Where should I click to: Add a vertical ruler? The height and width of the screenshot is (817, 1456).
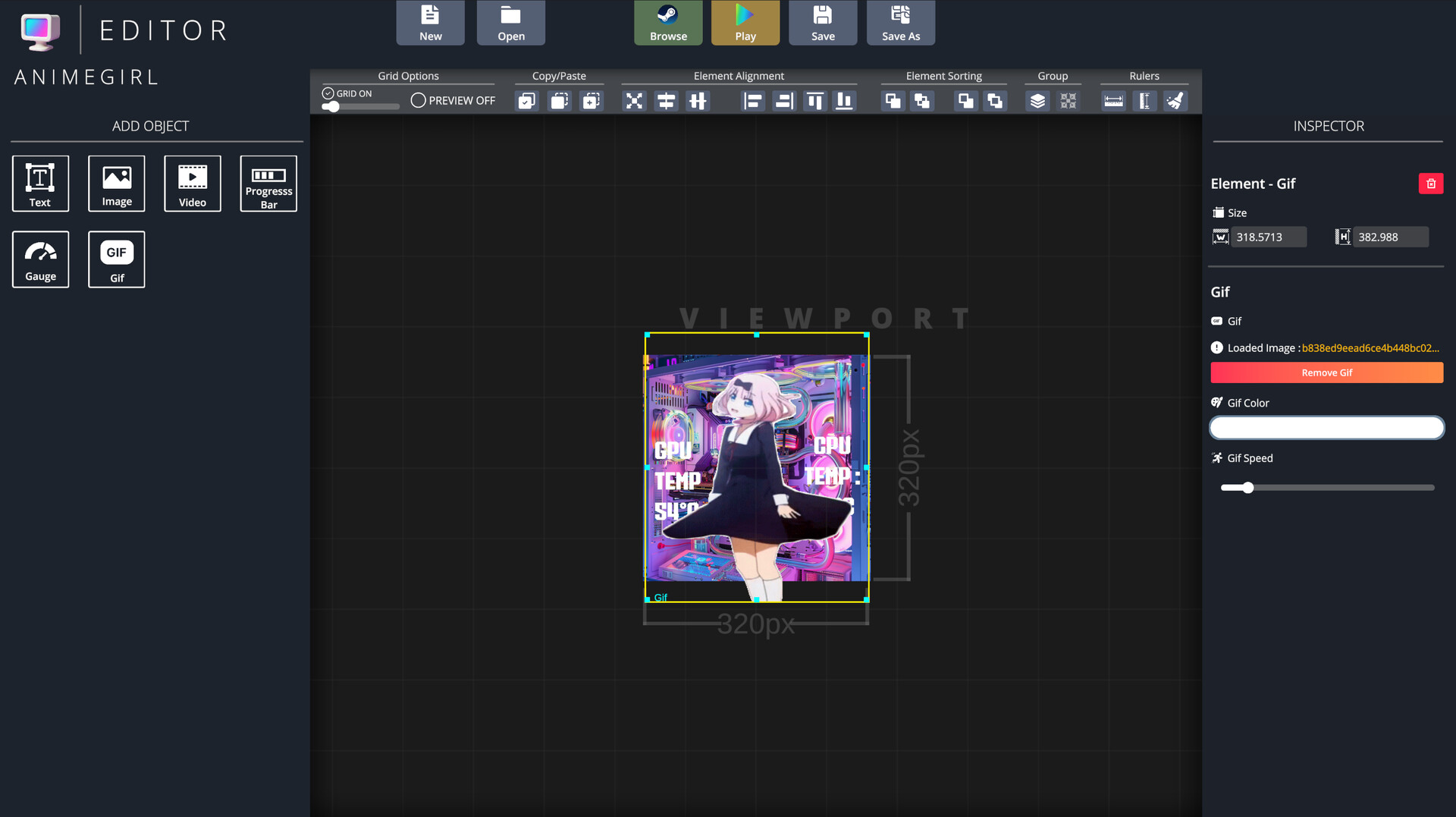1144,101
